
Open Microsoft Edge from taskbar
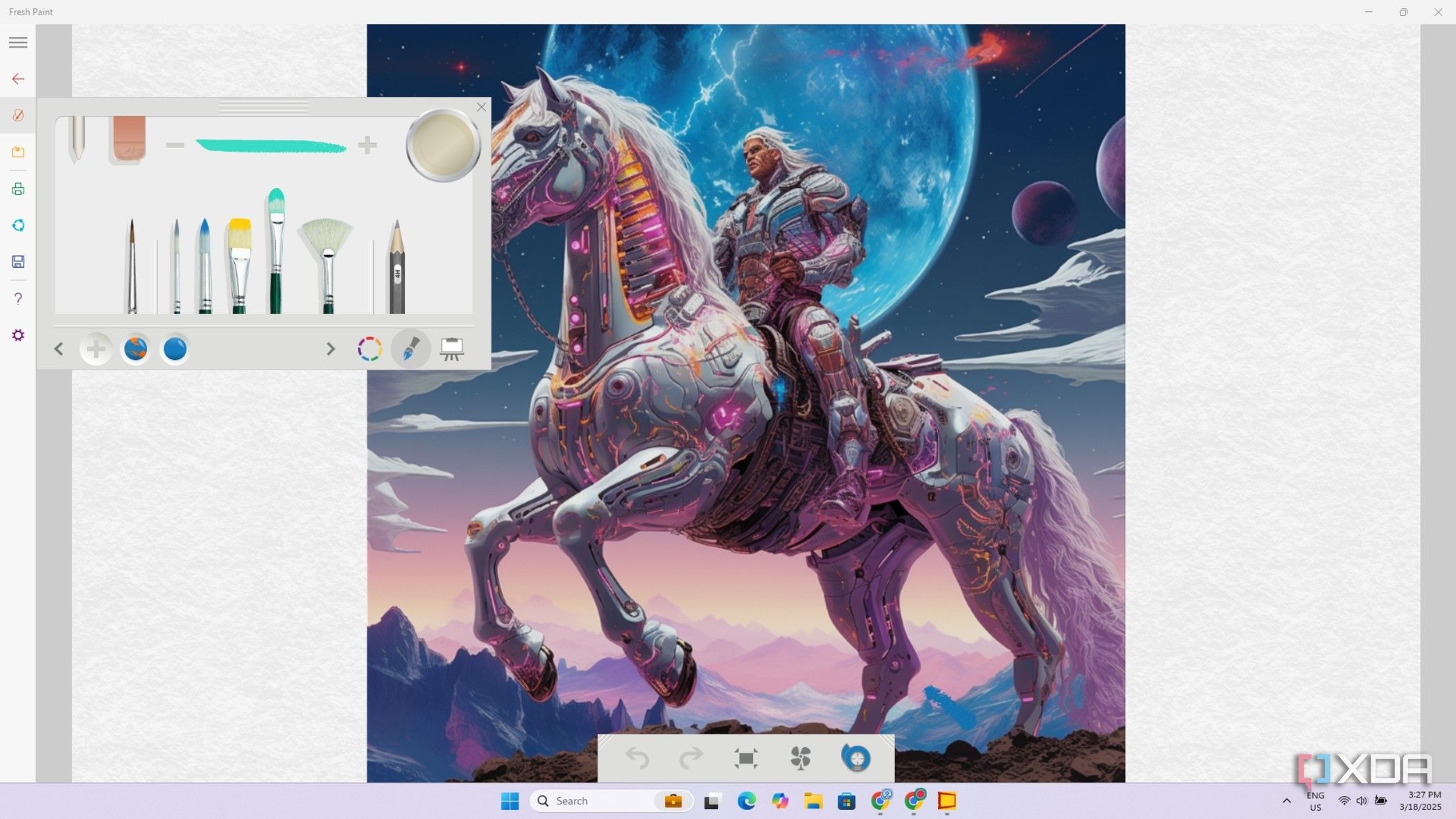pos(747,801)
